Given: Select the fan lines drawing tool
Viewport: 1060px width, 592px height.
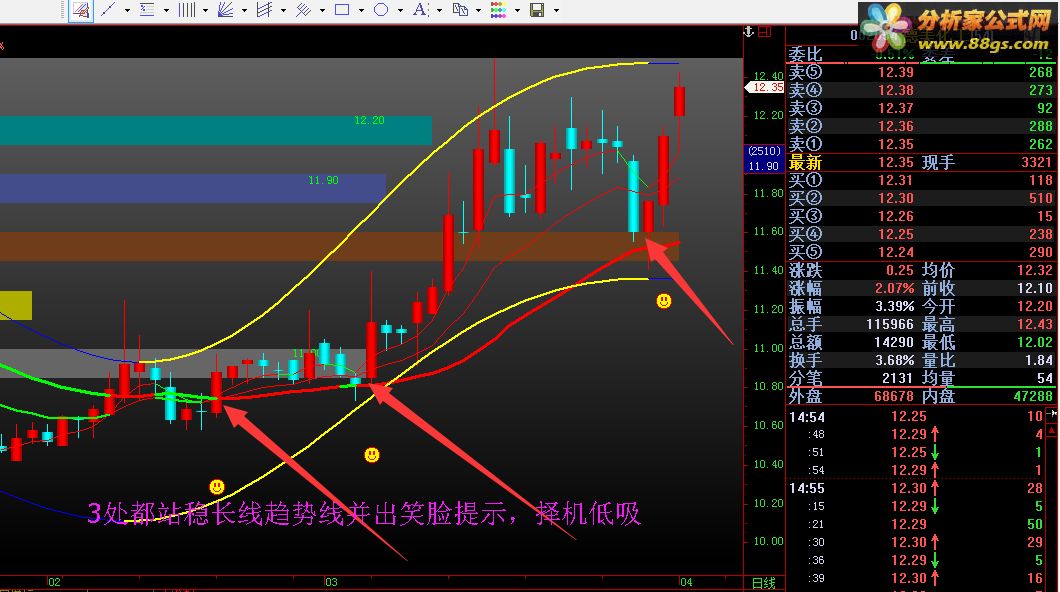Looking at the screenshot, I should click(226, 10).
